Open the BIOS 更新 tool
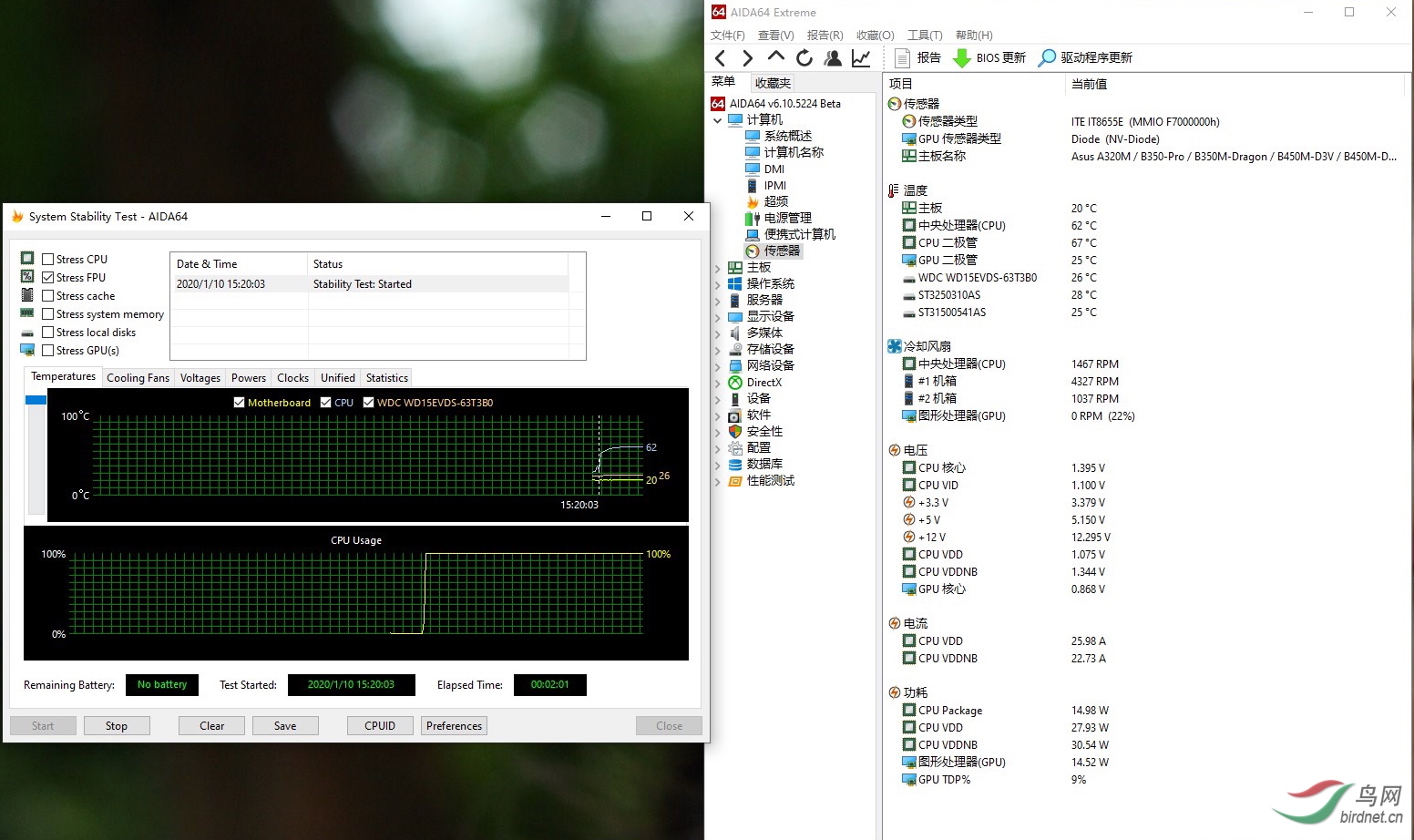This screenshot has width=1414, height=840. point(989,57)
